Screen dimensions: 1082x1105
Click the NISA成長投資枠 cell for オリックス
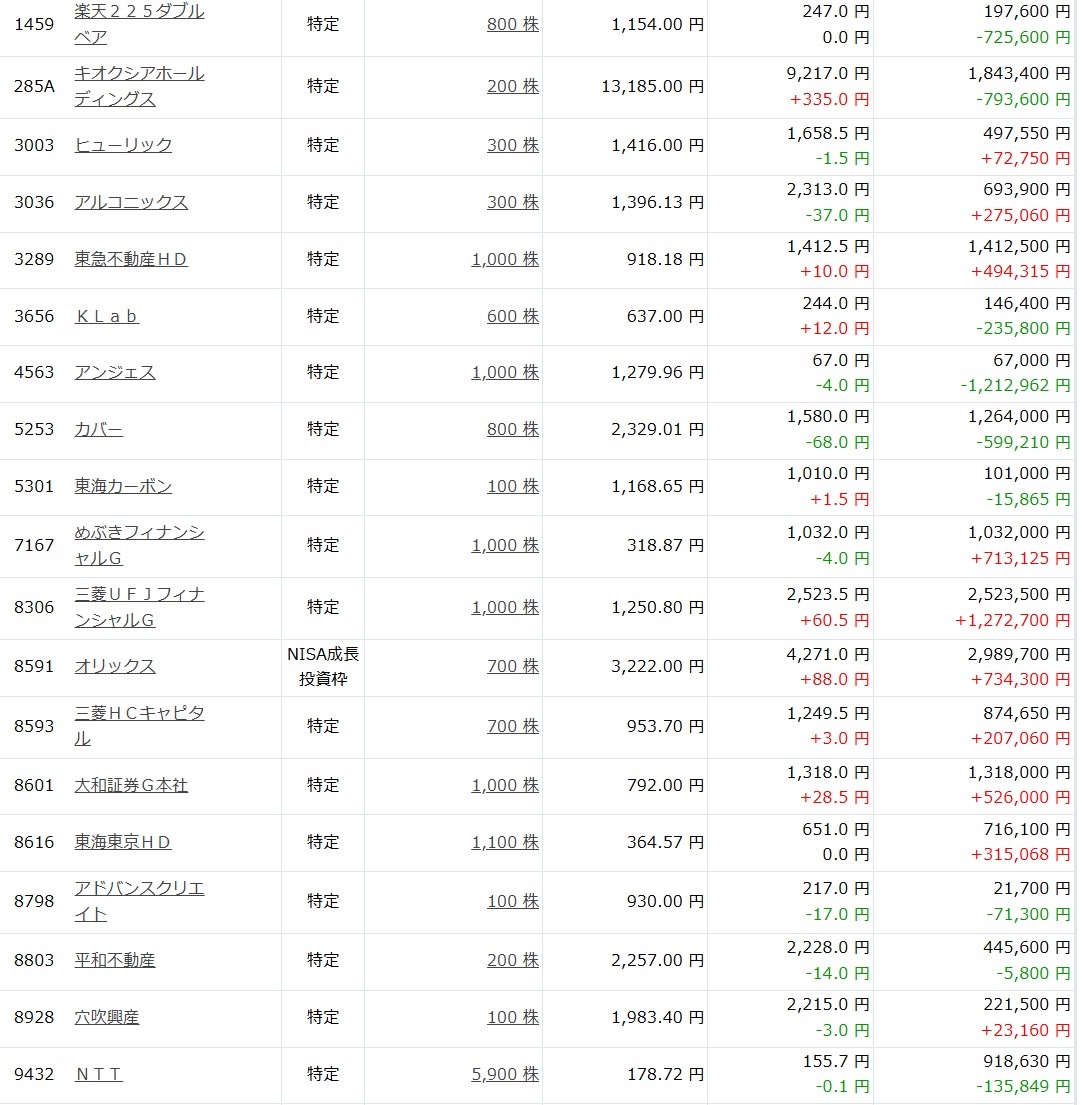tap(323, 667)
